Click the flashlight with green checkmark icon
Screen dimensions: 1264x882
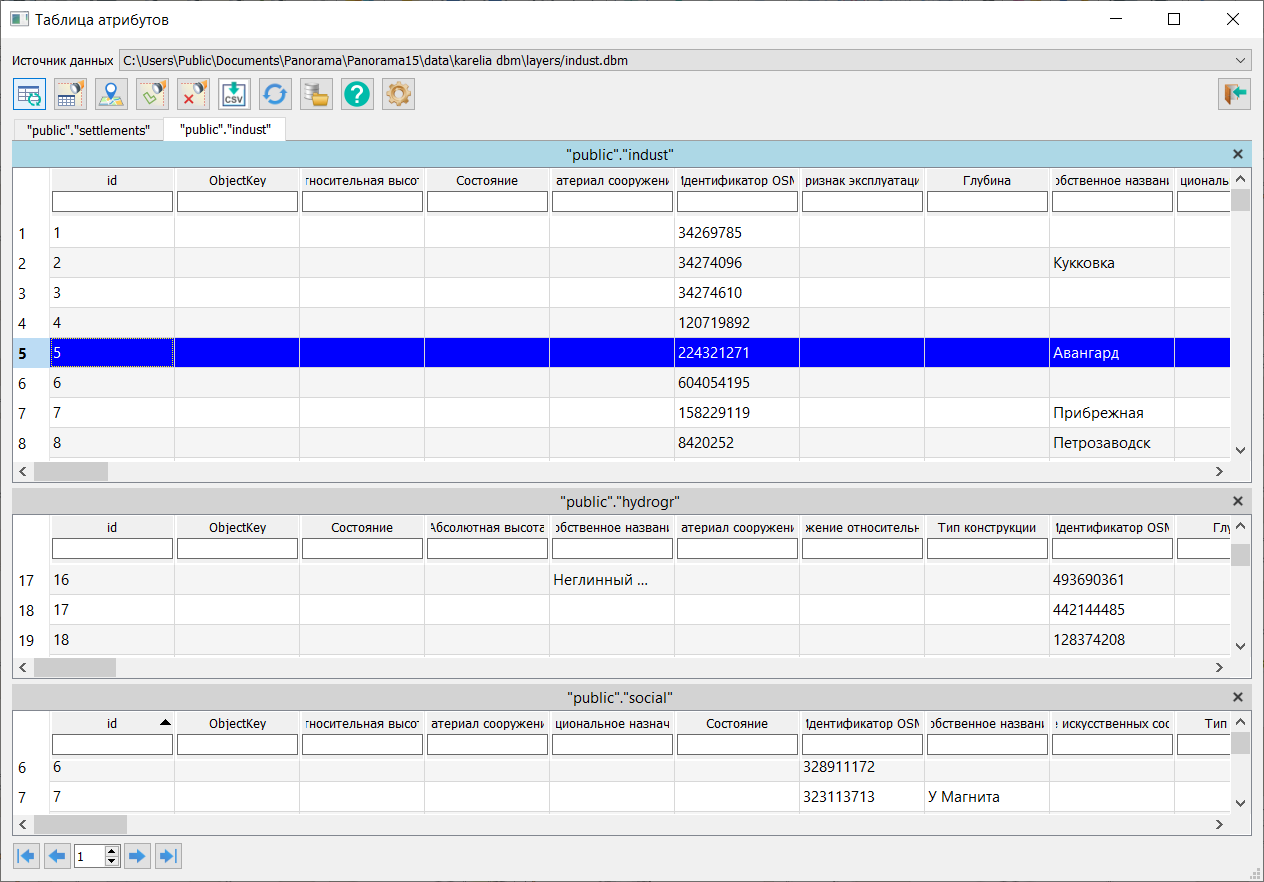click(x=152, y=95)
